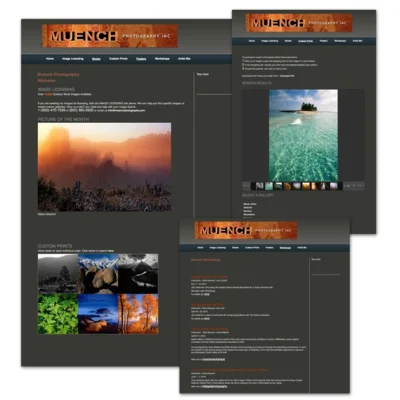Click HERE link under the first workshop listing

[x=207, y=295]
